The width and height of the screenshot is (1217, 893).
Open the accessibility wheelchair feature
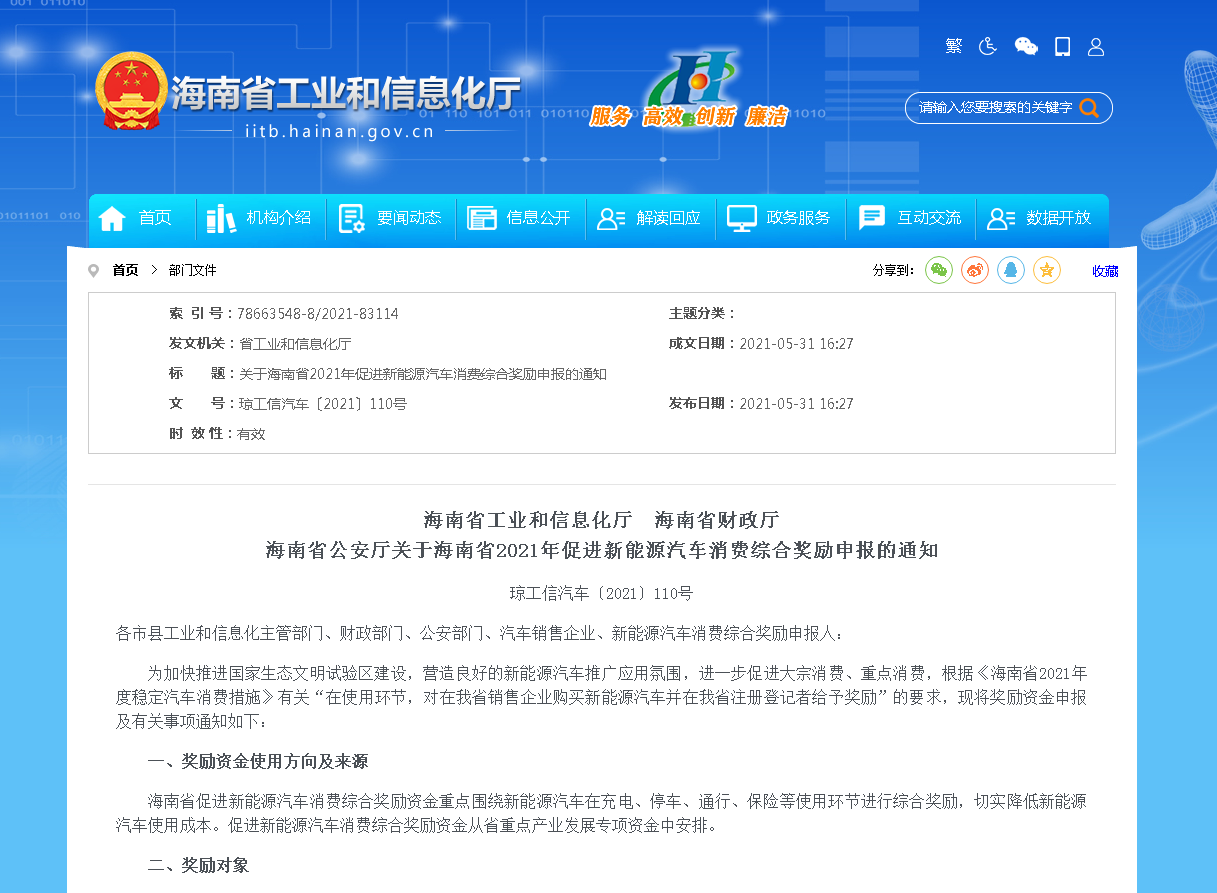point(988,46)
